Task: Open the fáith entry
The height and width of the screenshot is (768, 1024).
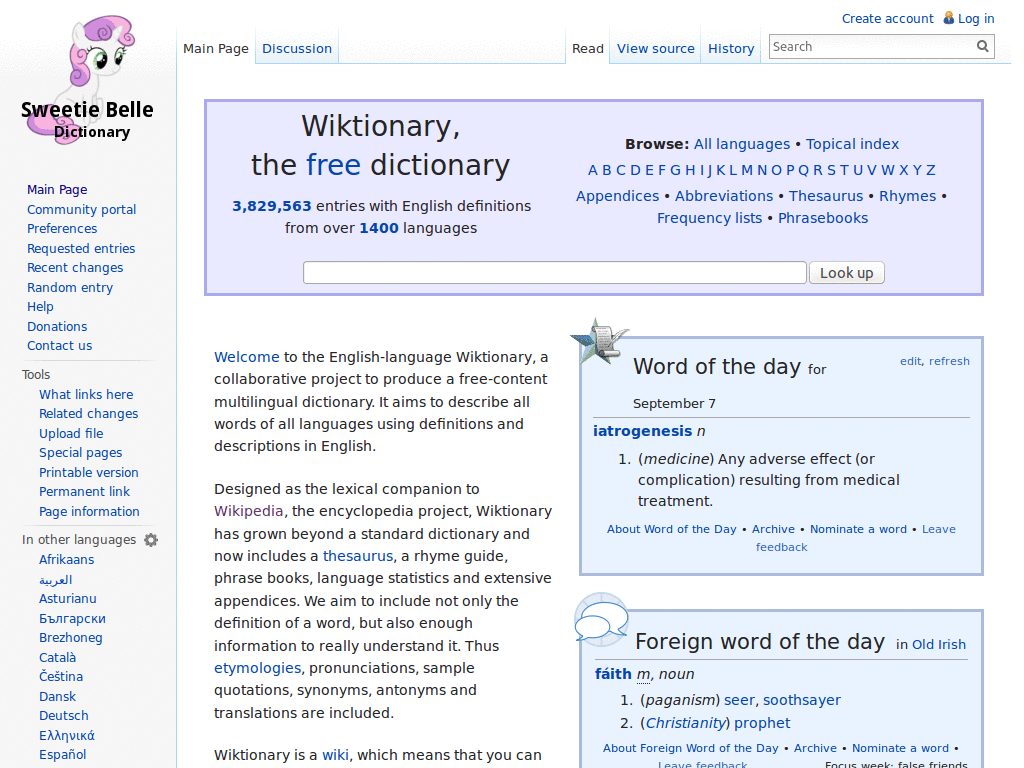Action: tap(613, 674)
